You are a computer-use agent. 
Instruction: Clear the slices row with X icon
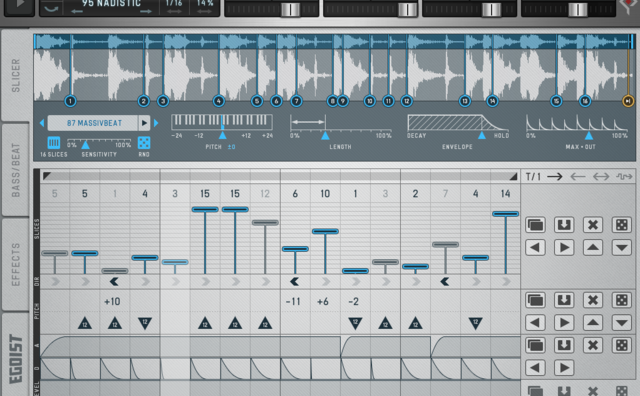pyautogui.click(x=593, y=225)
